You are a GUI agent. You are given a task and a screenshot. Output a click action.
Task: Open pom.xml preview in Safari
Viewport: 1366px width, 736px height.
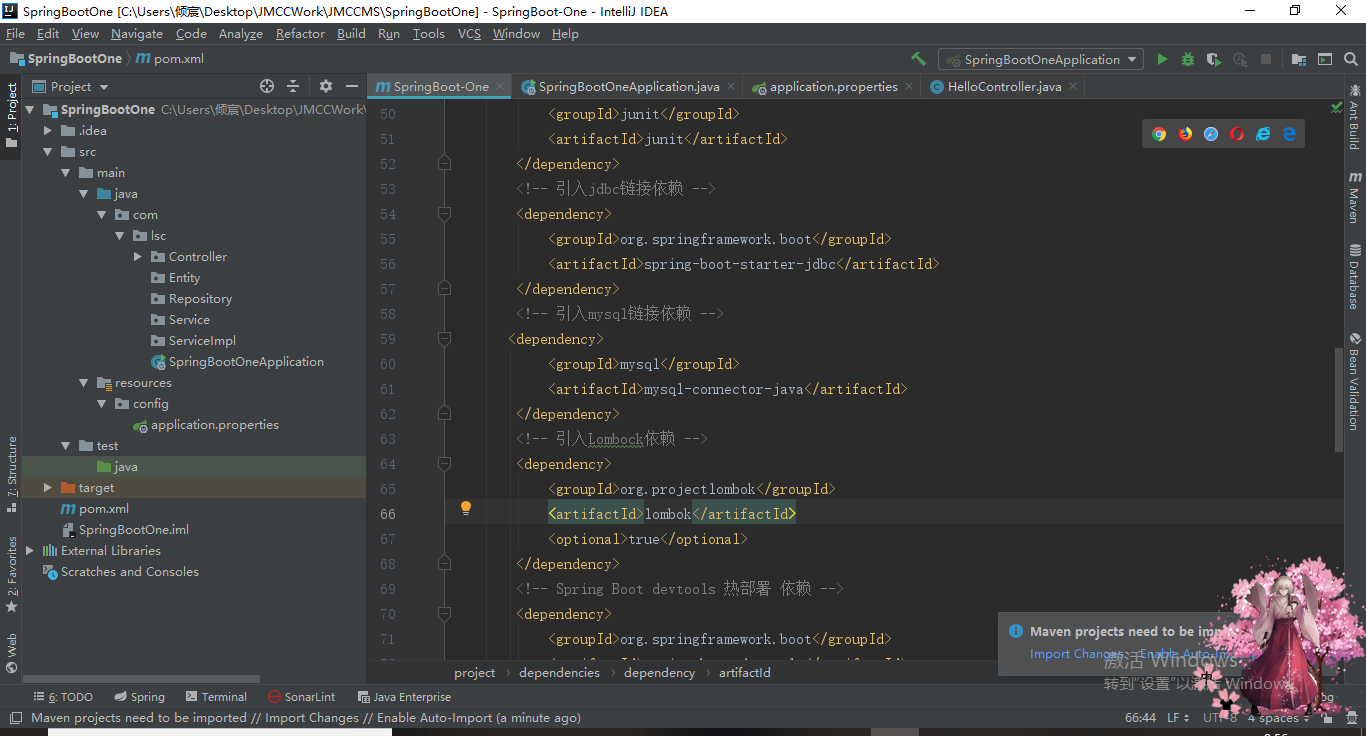click(x=1211, y=134)
